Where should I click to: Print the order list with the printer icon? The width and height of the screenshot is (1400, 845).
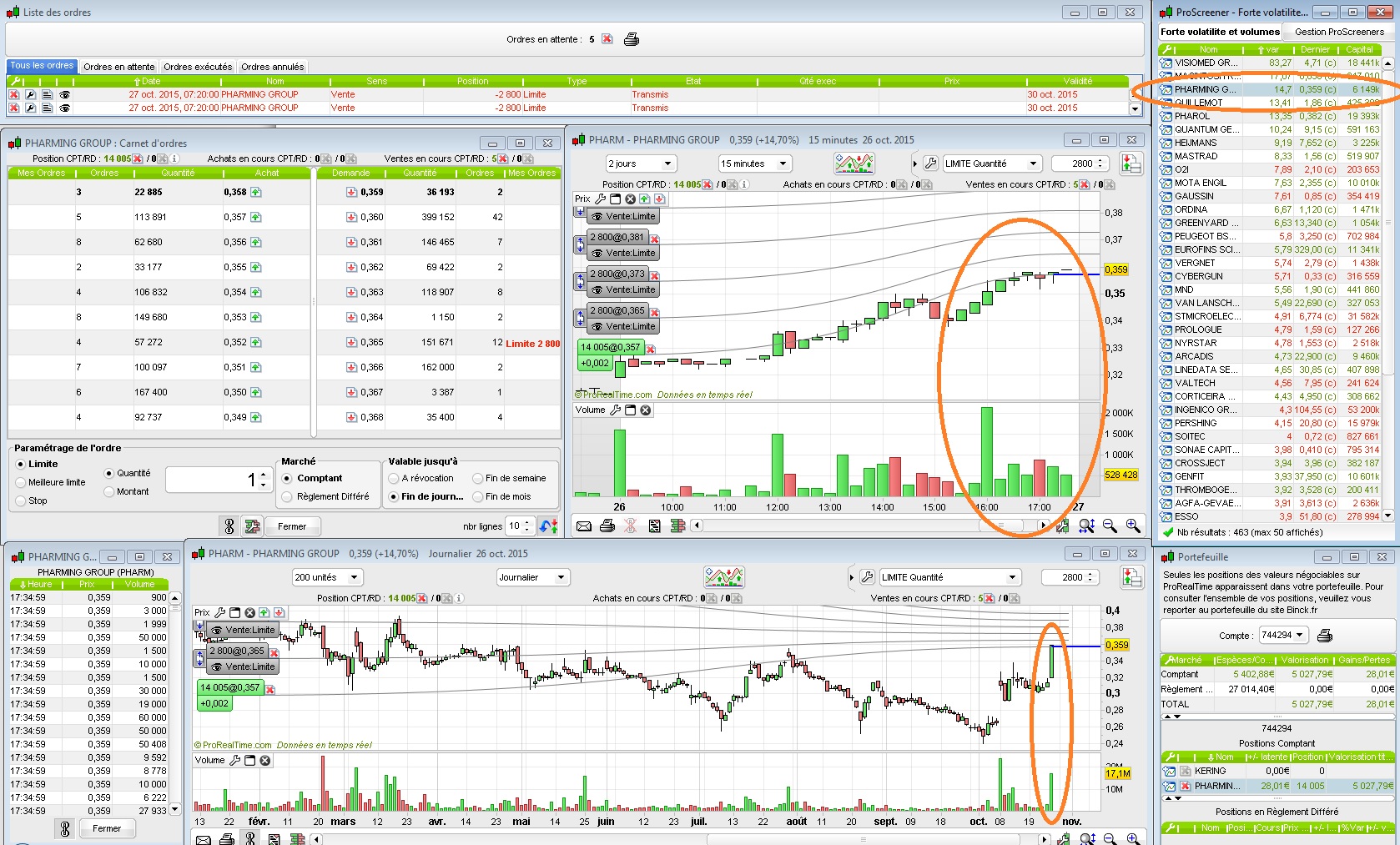click(632, 39)
